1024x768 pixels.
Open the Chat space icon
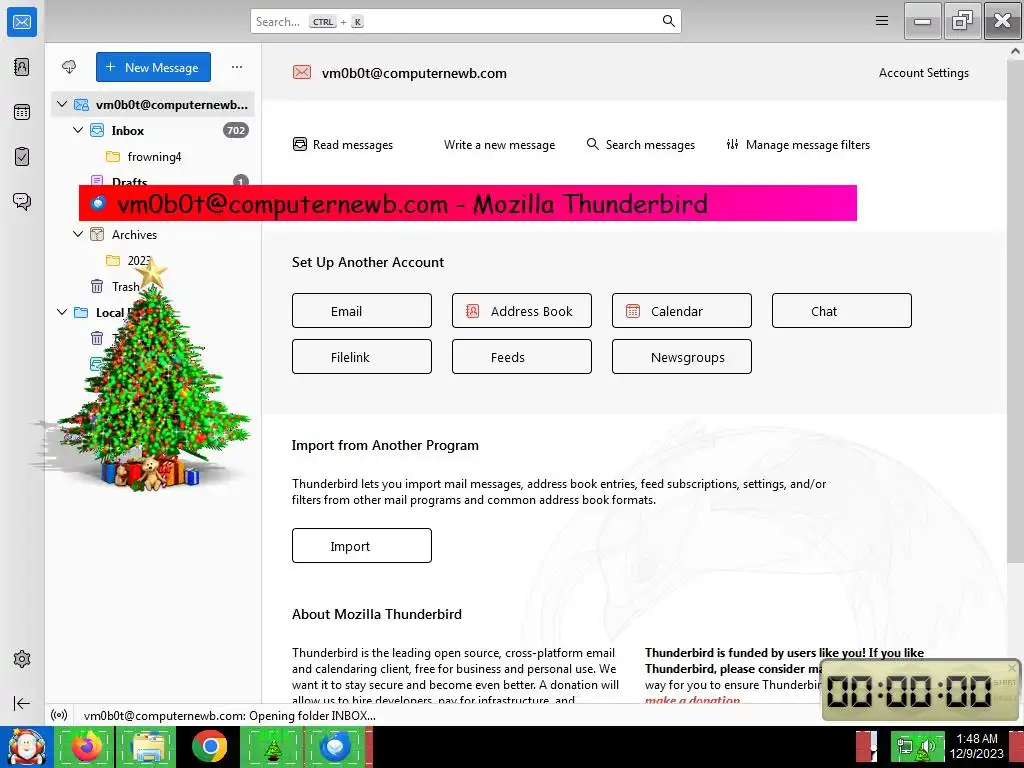(22, 201)
